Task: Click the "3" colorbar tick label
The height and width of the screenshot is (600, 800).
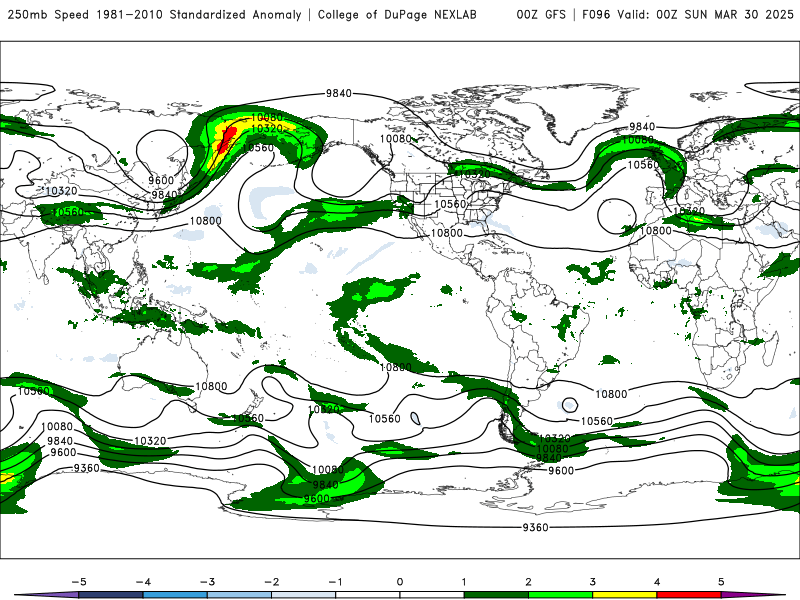Action: tap(592, 582)
